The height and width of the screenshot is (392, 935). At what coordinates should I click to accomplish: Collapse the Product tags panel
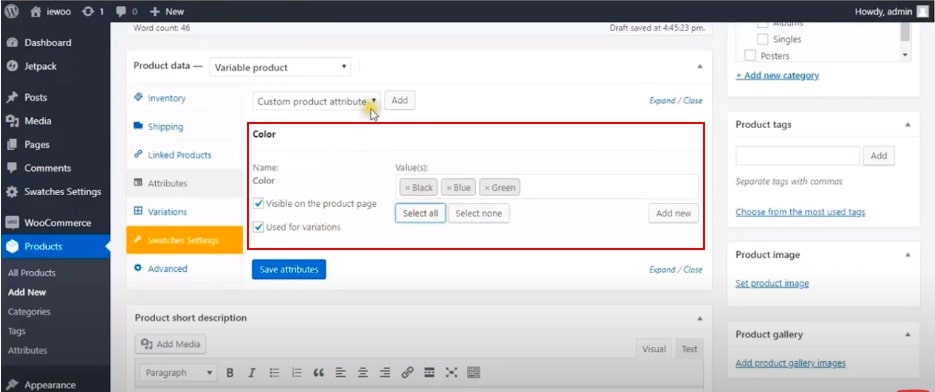click(x=908, y=125)
